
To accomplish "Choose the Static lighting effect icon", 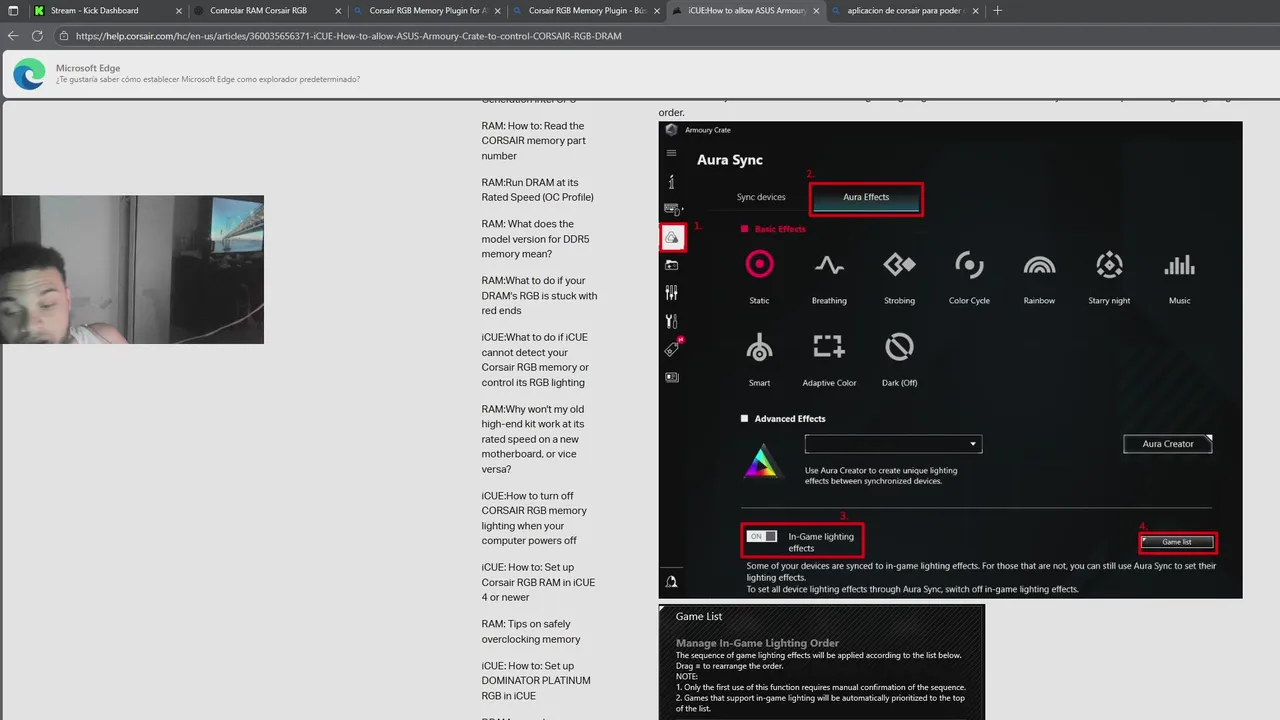I will (759, 264).
